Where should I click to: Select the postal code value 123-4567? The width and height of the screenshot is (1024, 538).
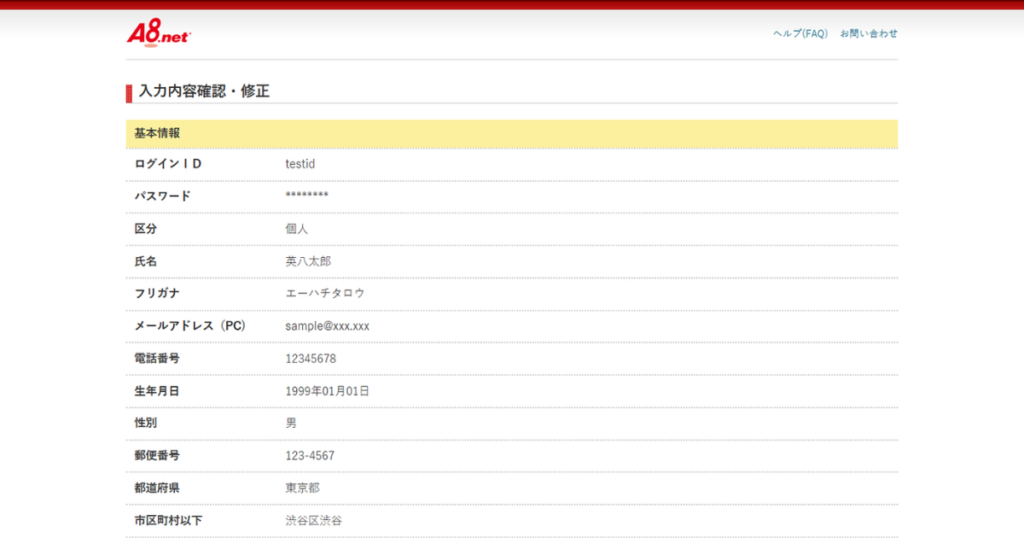310,456
